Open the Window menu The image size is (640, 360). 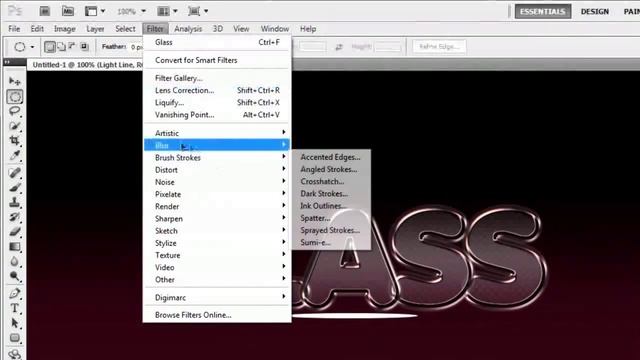[x=275, y=29]
